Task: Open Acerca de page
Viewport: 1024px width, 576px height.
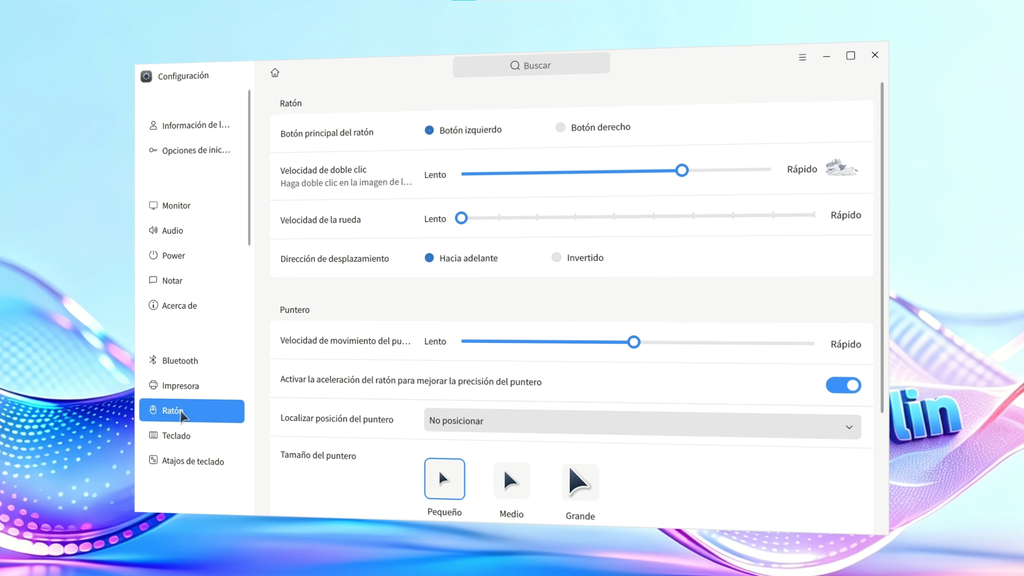Action: [192, 306]
